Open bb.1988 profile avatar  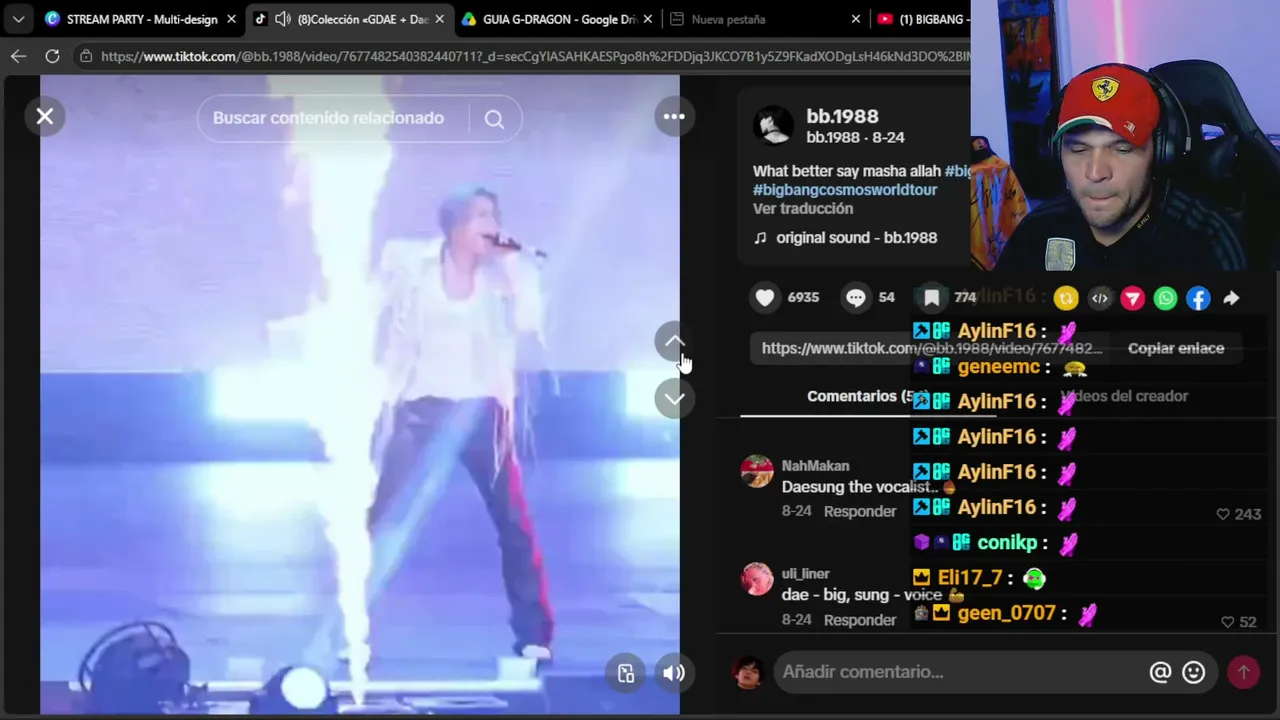773,126
